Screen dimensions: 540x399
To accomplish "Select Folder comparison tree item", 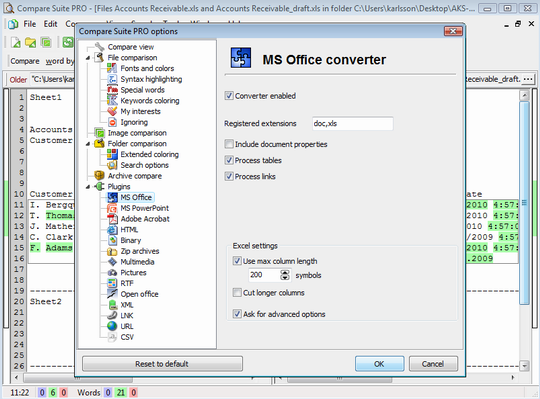I will [137, 144].
